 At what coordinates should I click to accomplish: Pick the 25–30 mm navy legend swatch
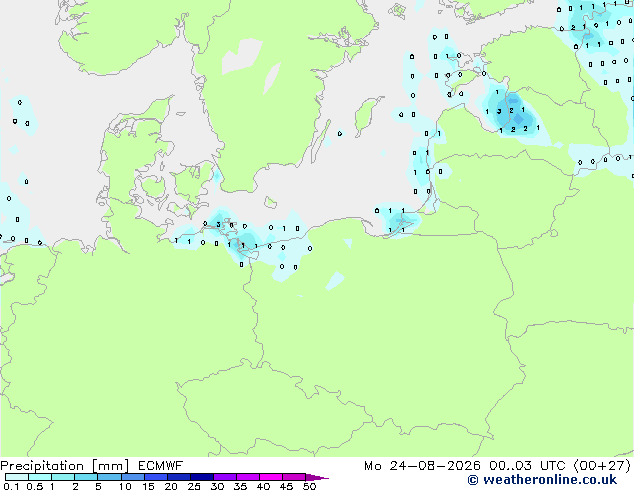202,477
